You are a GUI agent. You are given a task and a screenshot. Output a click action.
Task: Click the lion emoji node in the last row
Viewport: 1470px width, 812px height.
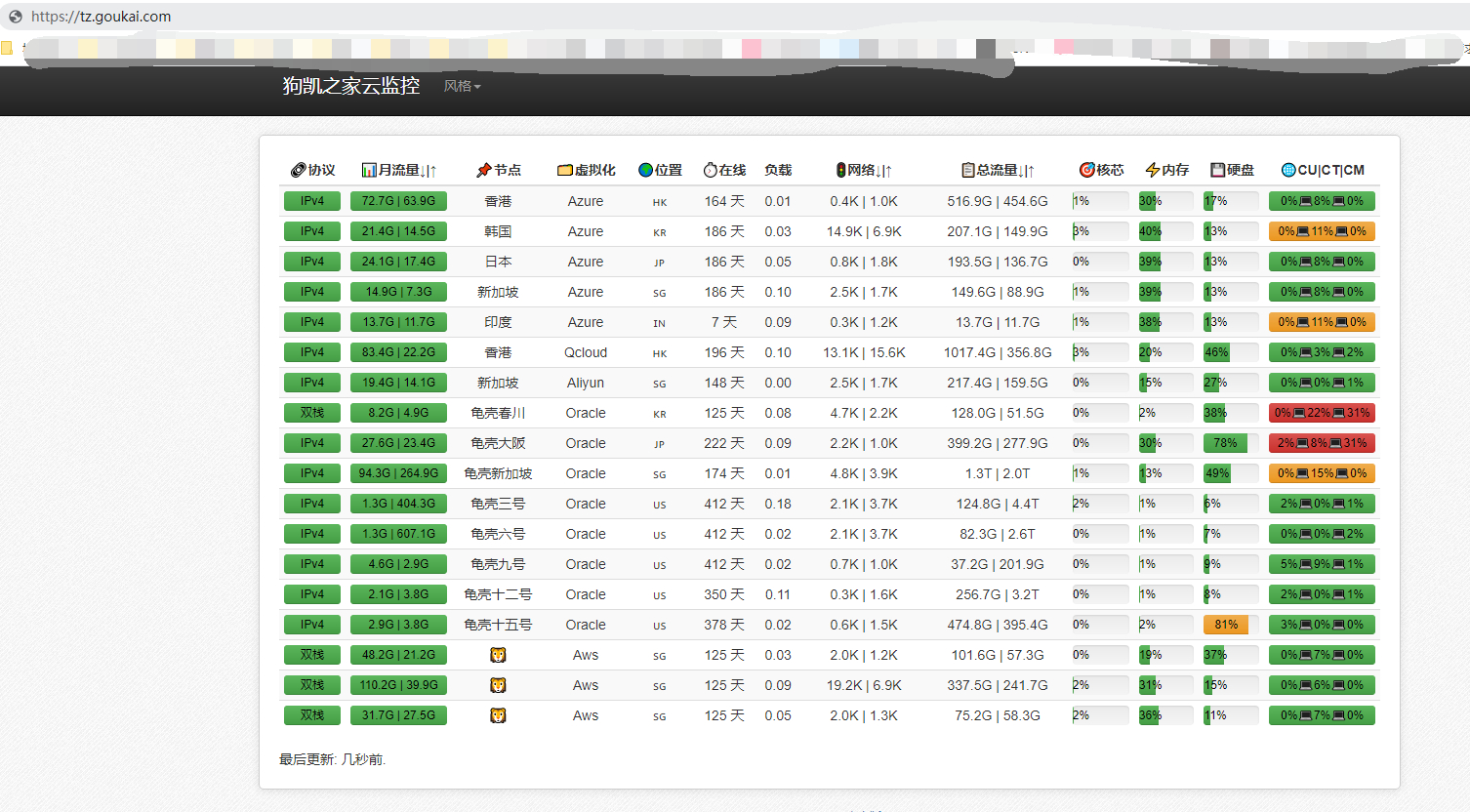tap(498, 715)
